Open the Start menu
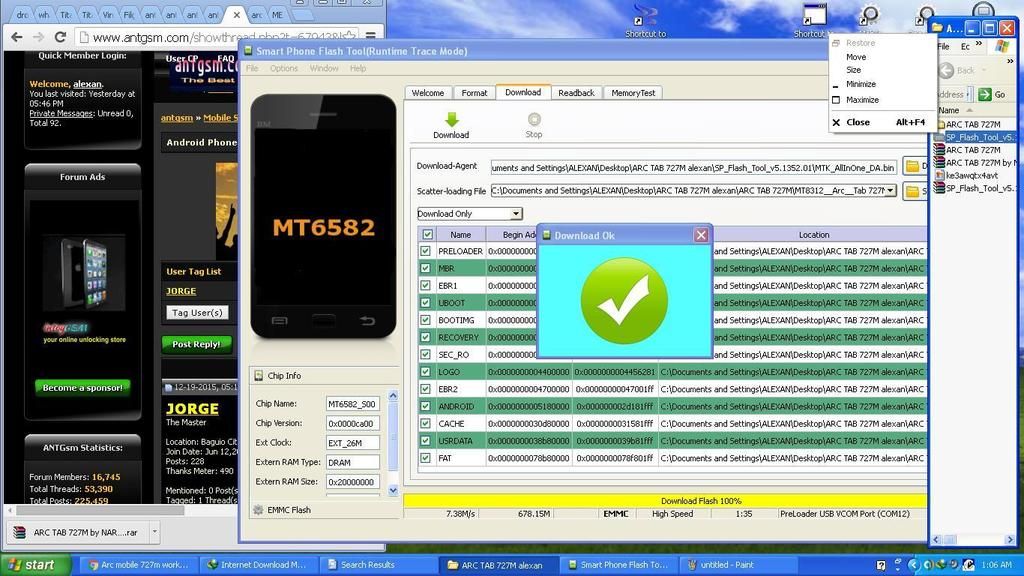 [x=34, y=565]
